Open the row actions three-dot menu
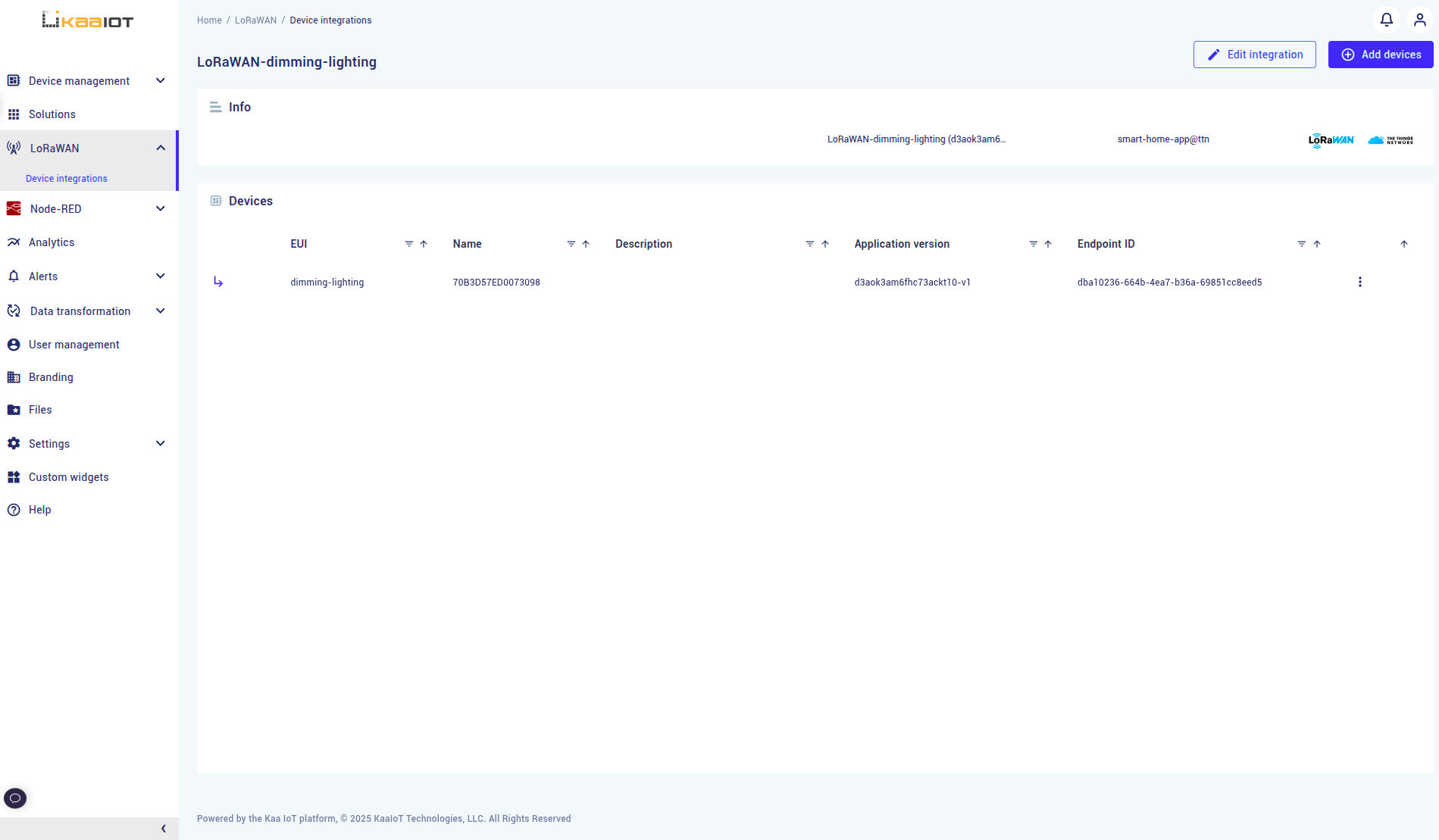 tap(1360, 281)
